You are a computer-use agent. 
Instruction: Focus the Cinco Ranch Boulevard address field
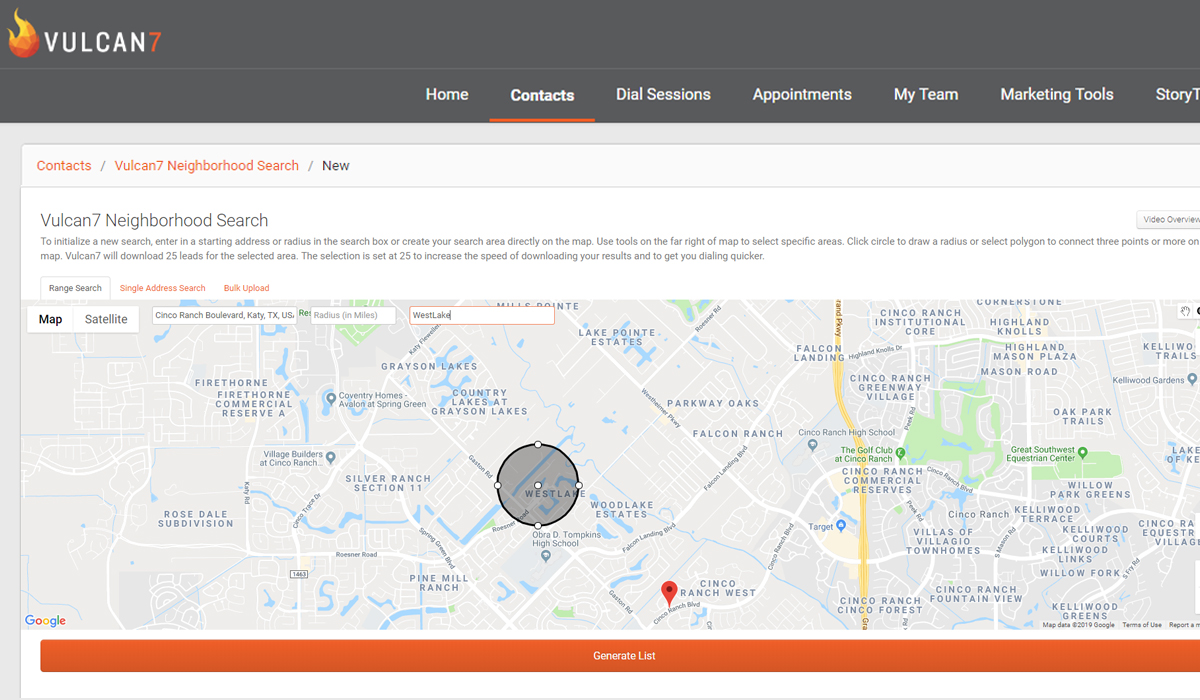click(224, 315)
